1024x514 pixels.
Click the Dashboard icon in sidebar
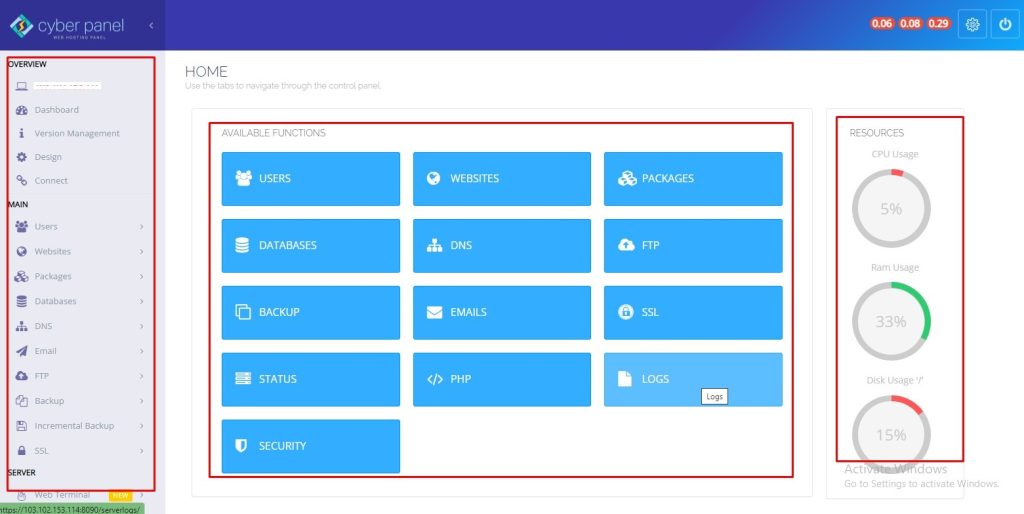coord(22,110)
